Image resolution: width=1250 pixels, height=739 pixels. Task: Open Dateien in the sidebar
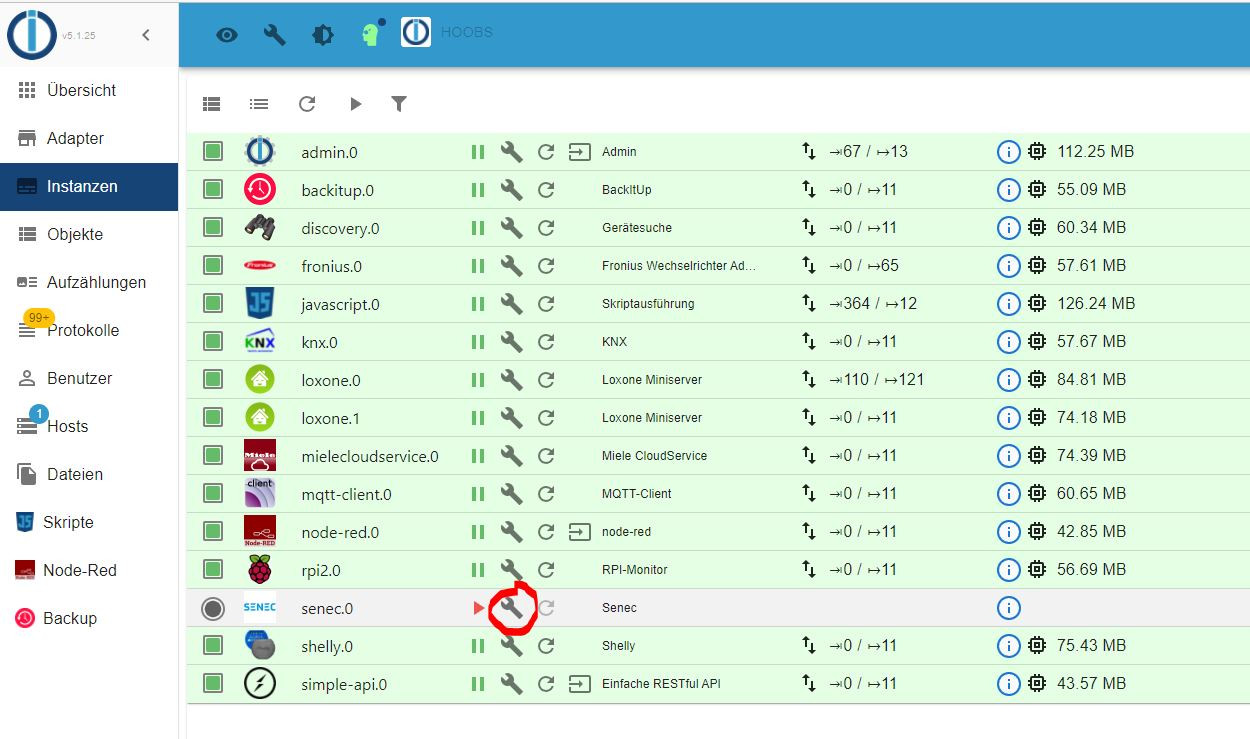coord(89,474)
